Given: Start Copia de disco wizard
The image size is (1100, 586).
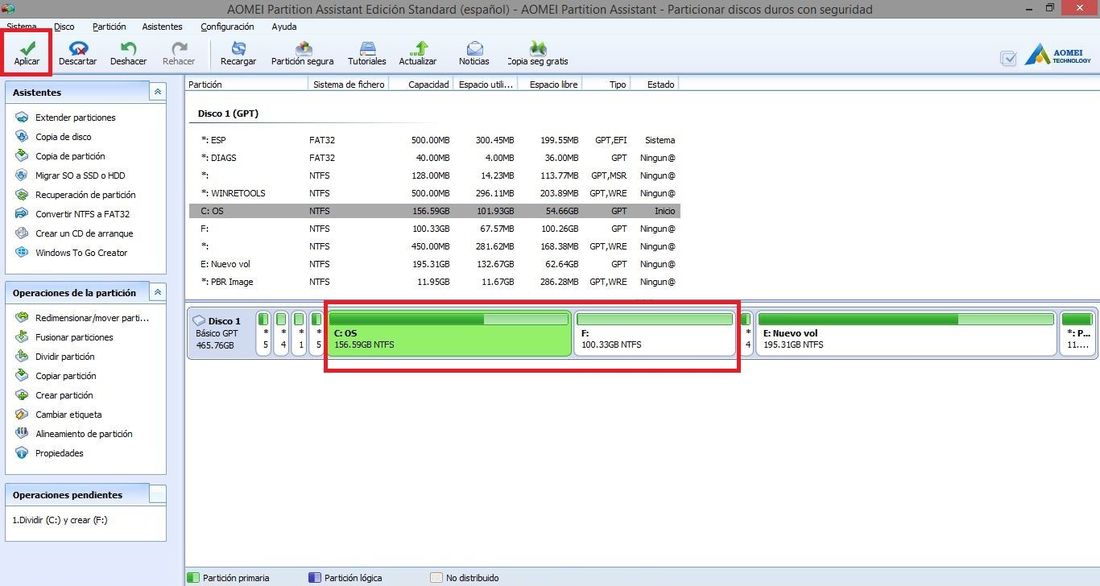Looking at the screenshot, I should point(63,137).
